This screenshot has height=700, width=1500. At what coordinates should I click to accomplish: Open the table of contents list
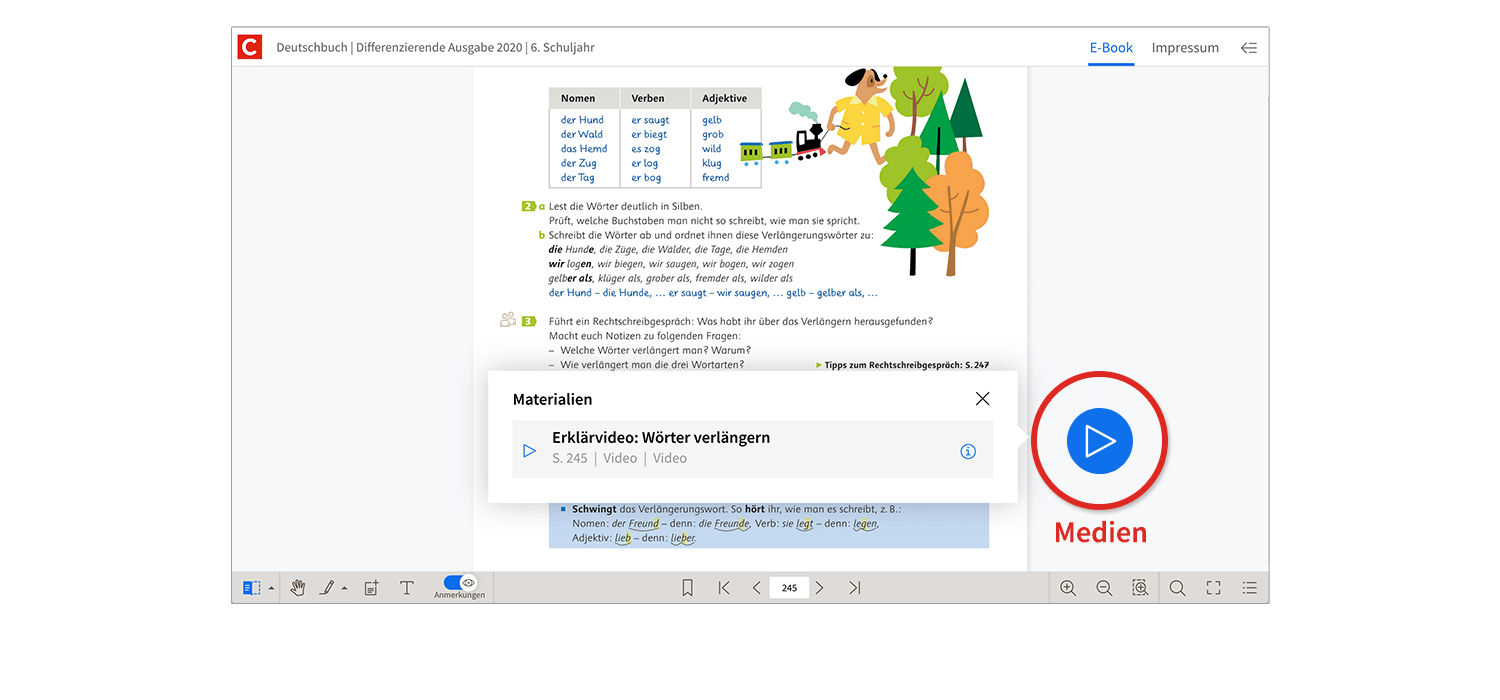pyautogui.click(x=1249, y=588)
